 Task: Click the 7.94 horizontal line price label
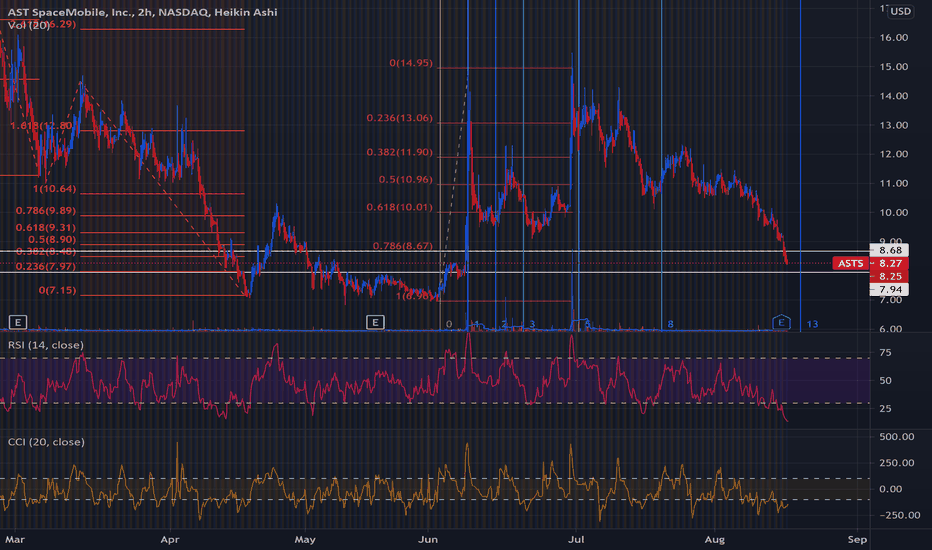[889, 290]
